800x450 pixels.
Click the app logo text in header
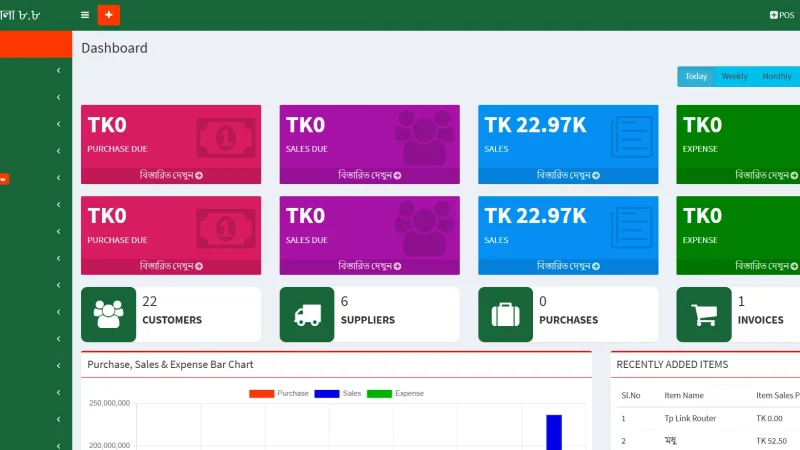pyautogui.click(x=20, y=15)
